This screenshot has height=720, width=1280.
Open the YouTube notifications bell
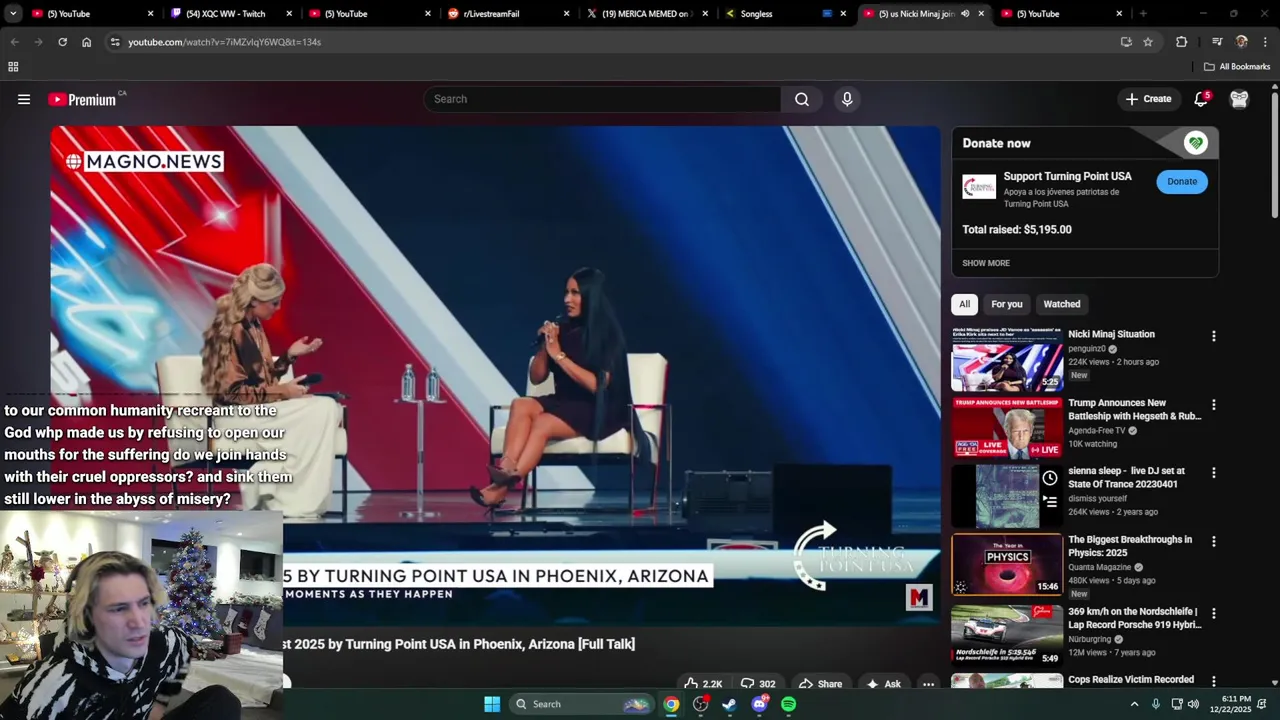click(x=1201, y=99)
